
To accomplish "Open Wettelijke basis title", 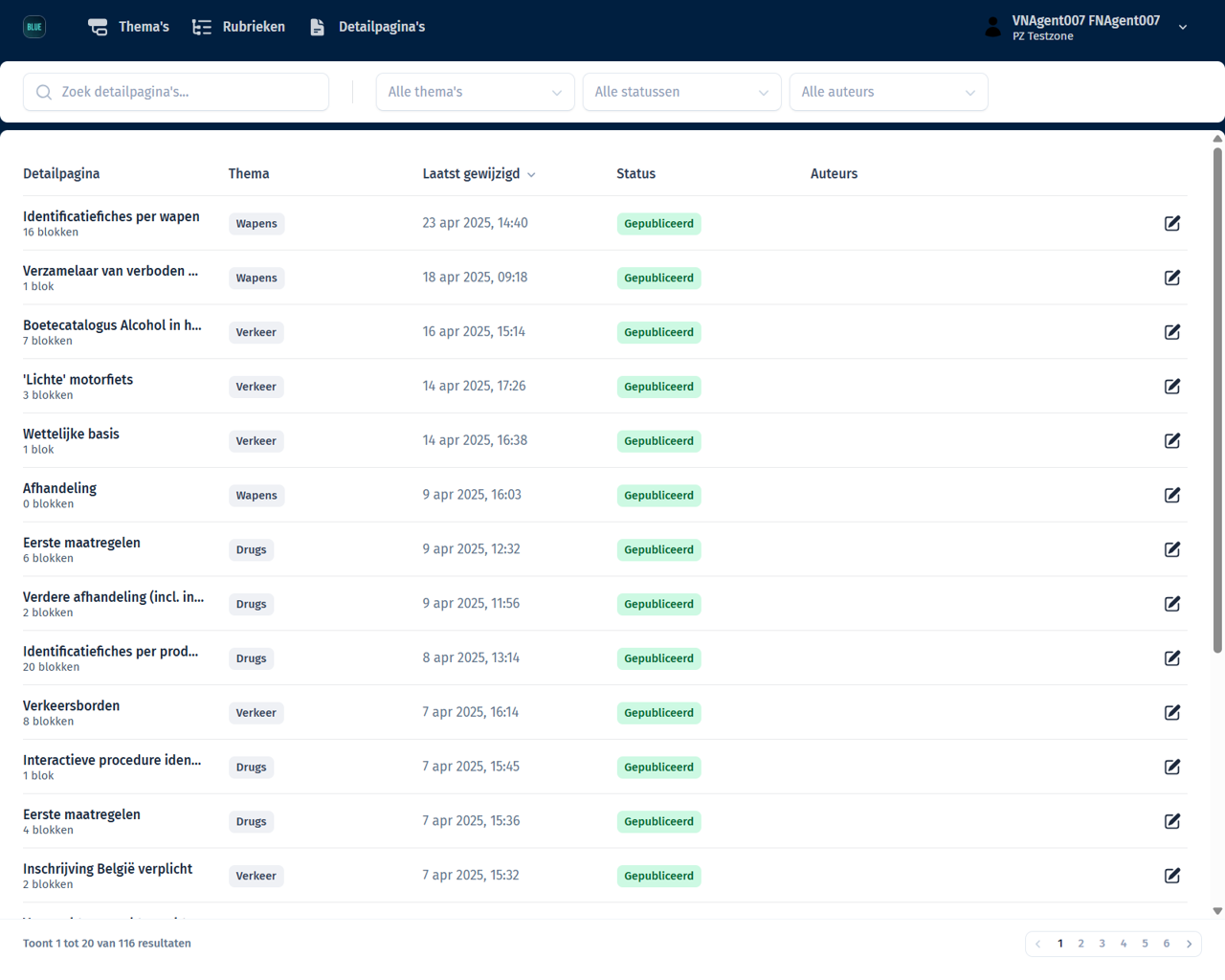I will tap(71, 434).
